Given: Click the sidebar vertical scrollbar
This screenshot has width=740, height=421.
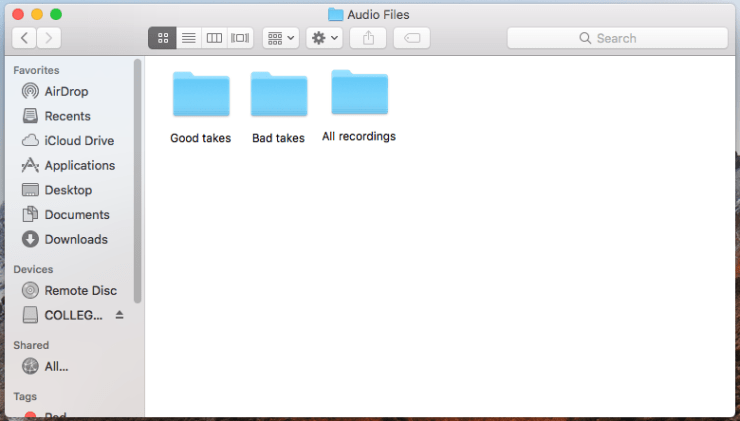Looking at the screenshot, I should point(138,180).
